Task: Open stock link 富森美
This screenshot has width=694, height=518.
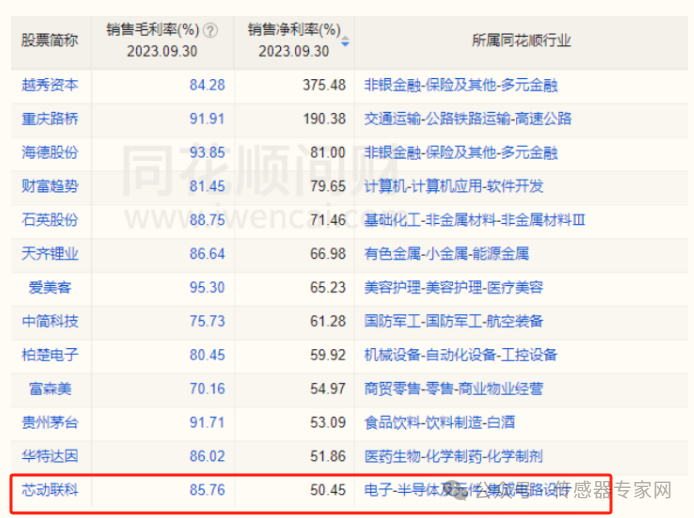Action: (x=50, y=389)
